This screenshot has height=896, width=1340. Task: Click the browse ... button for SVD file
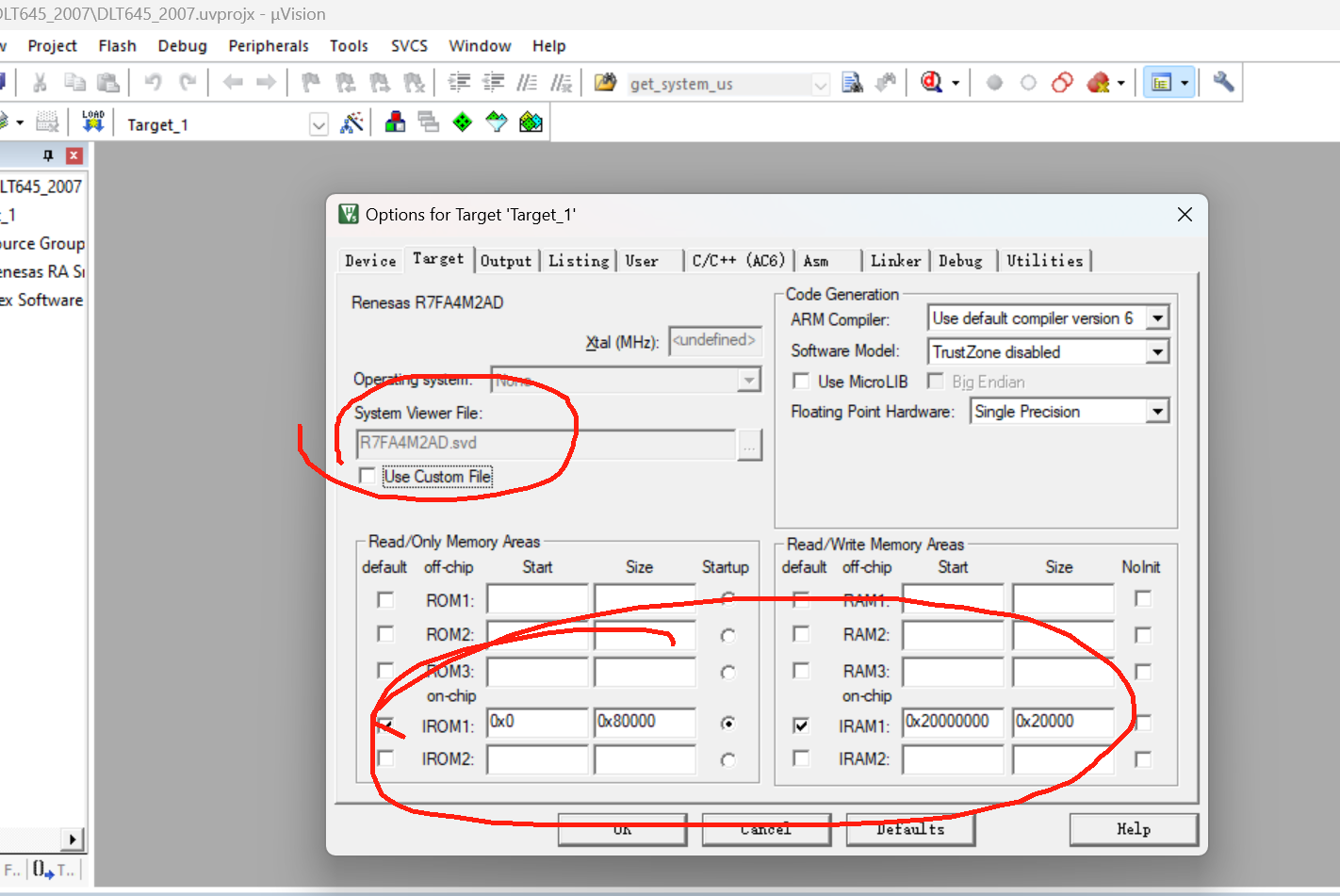click(x=749, y=445)
